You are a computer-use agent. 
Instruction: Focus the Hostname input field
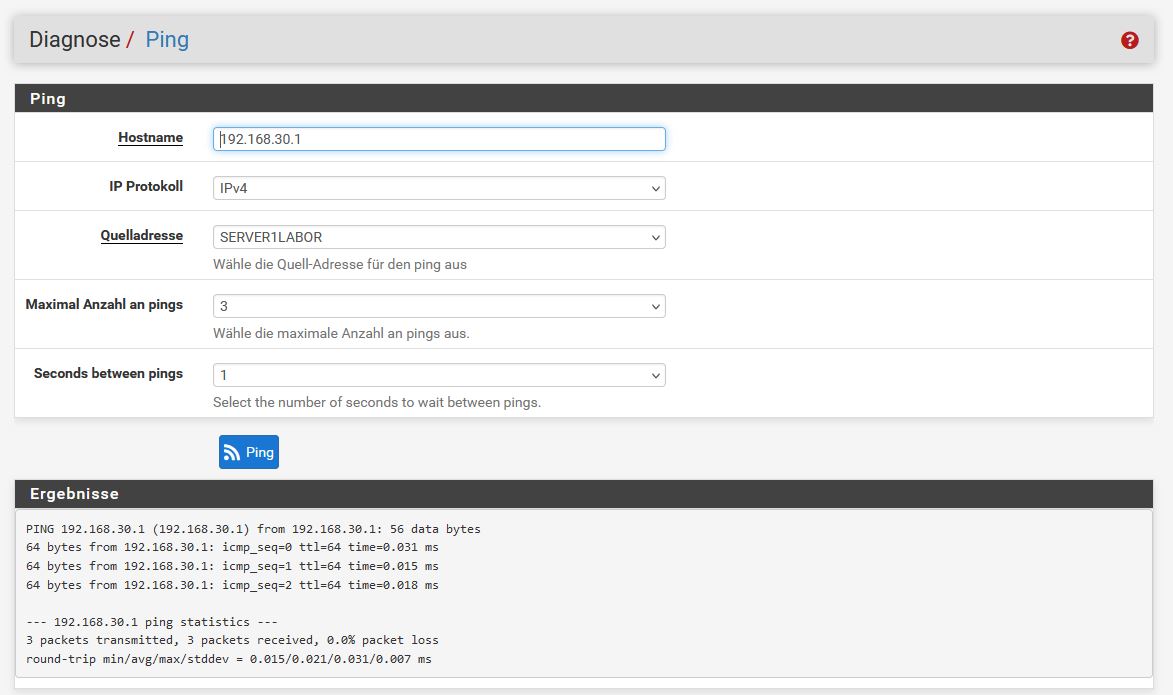439,139
